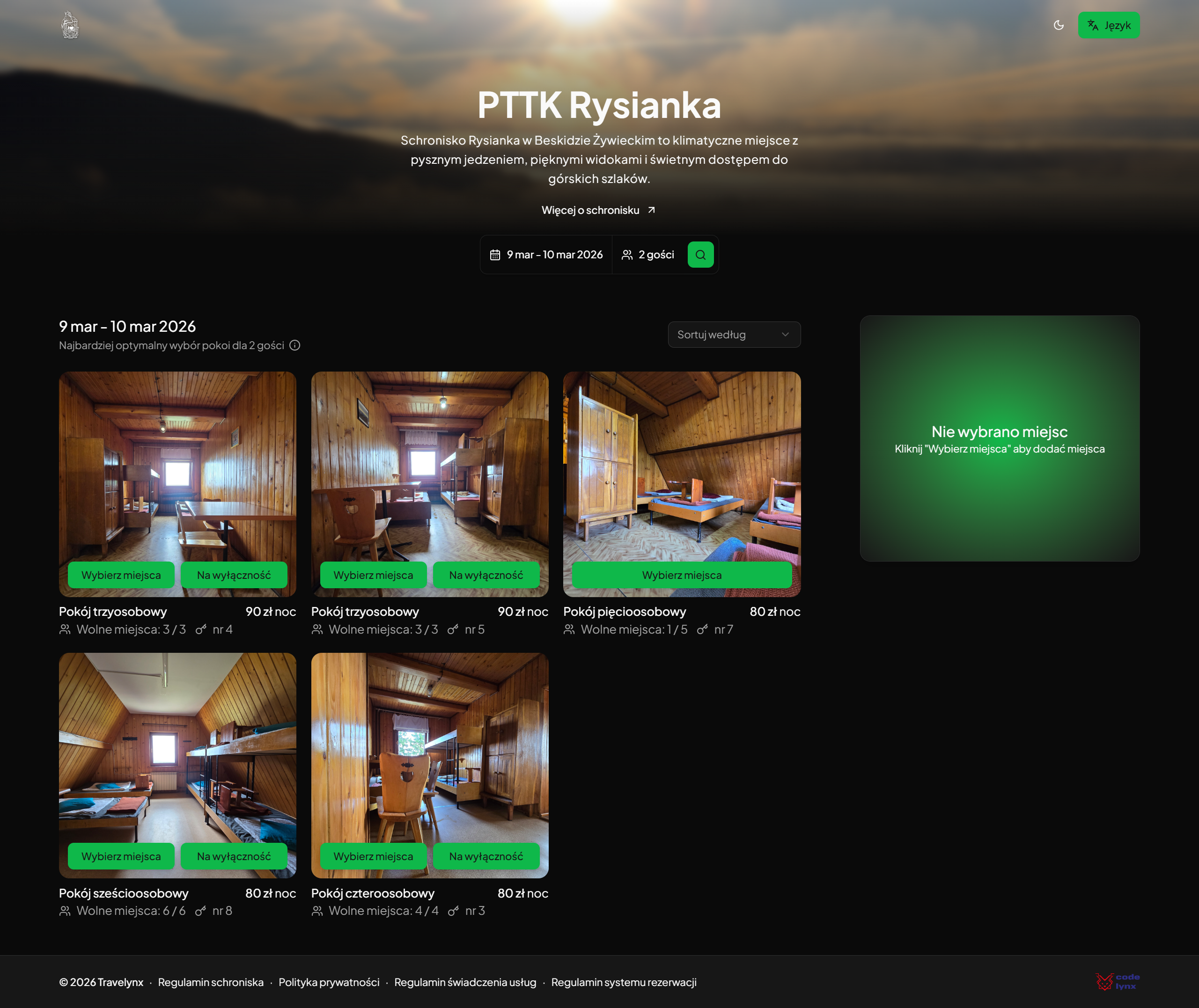Open the Język language menu
The image size is (1199, 1008).
pos(1108,25)
